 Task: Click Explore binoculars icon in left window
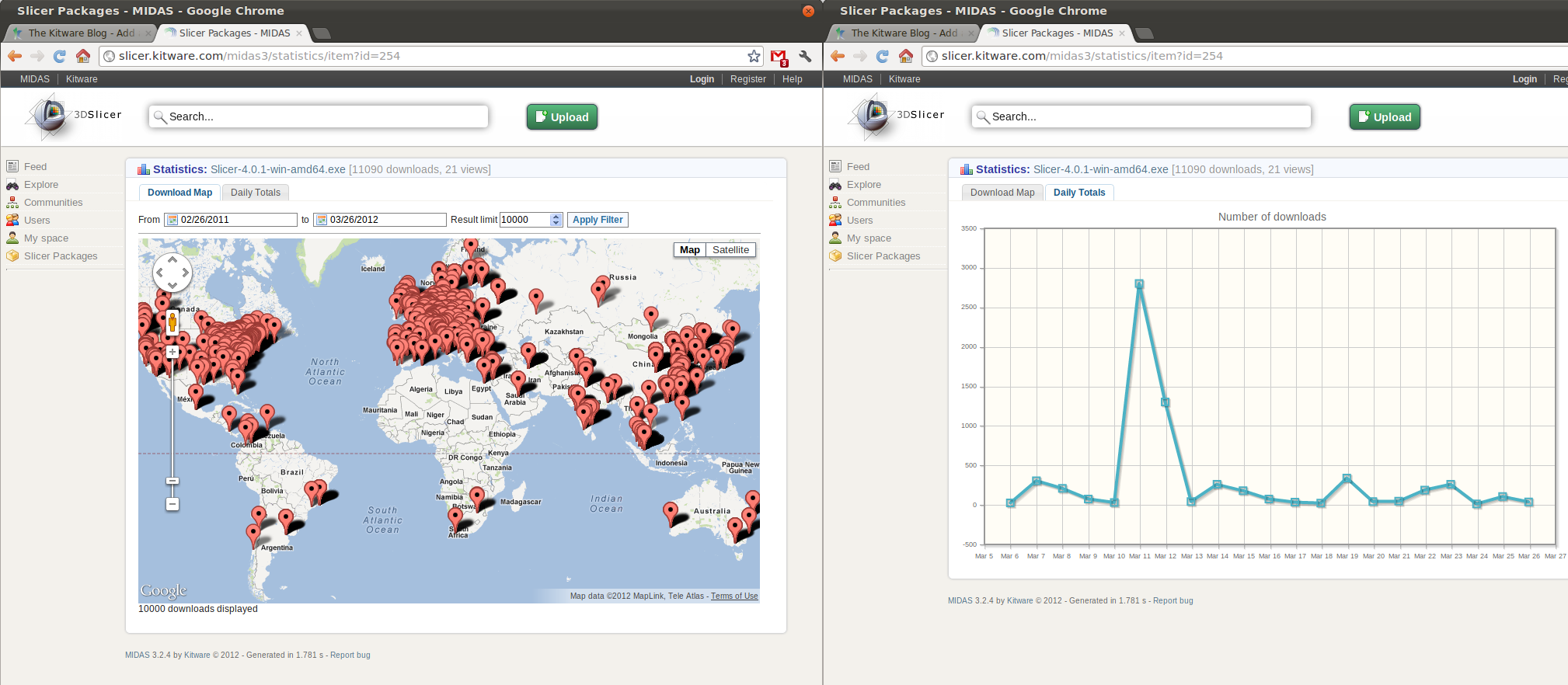click(12, 184)
